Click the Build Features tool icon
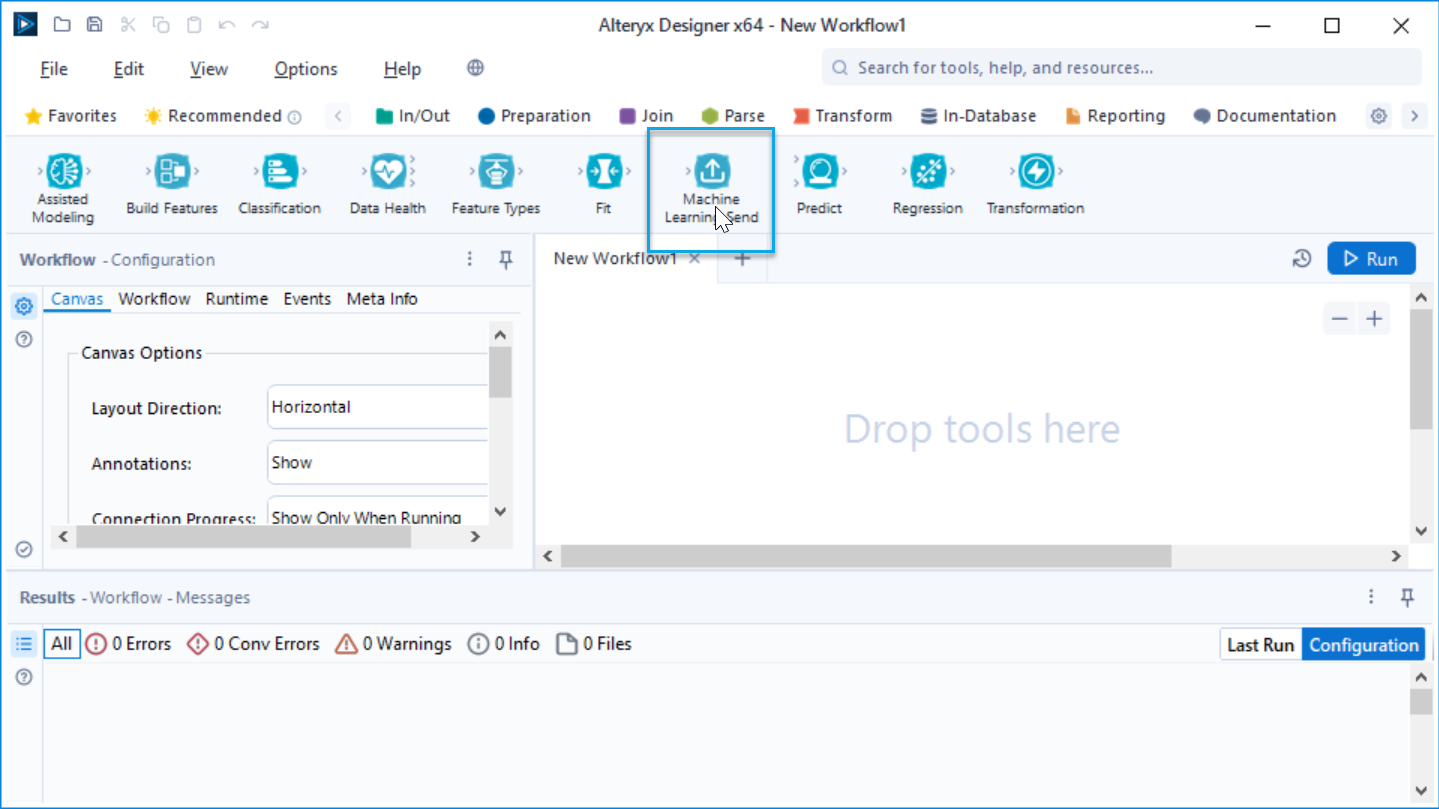 click(170, 171)
